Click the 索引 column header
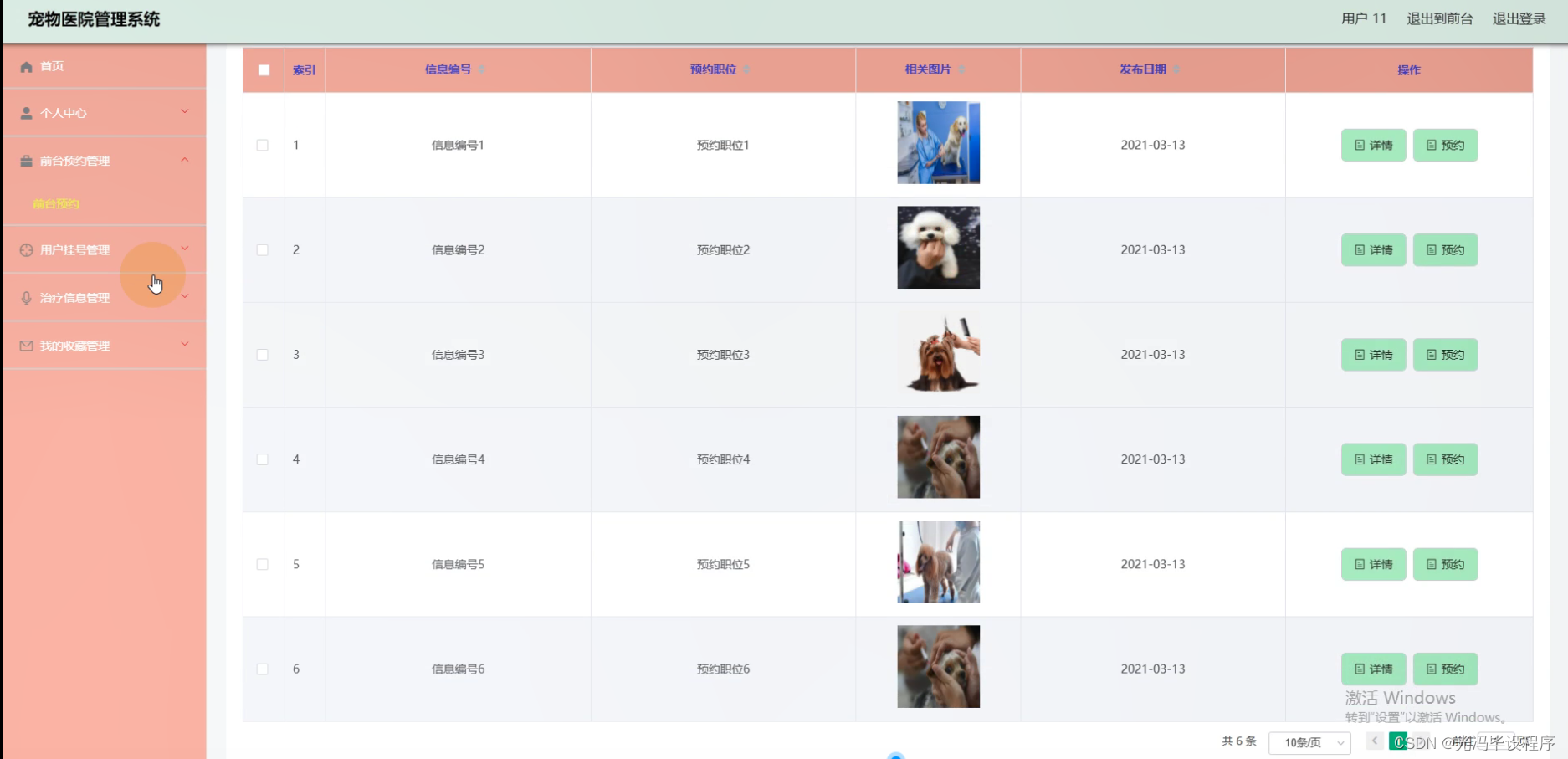 (304, 70)
